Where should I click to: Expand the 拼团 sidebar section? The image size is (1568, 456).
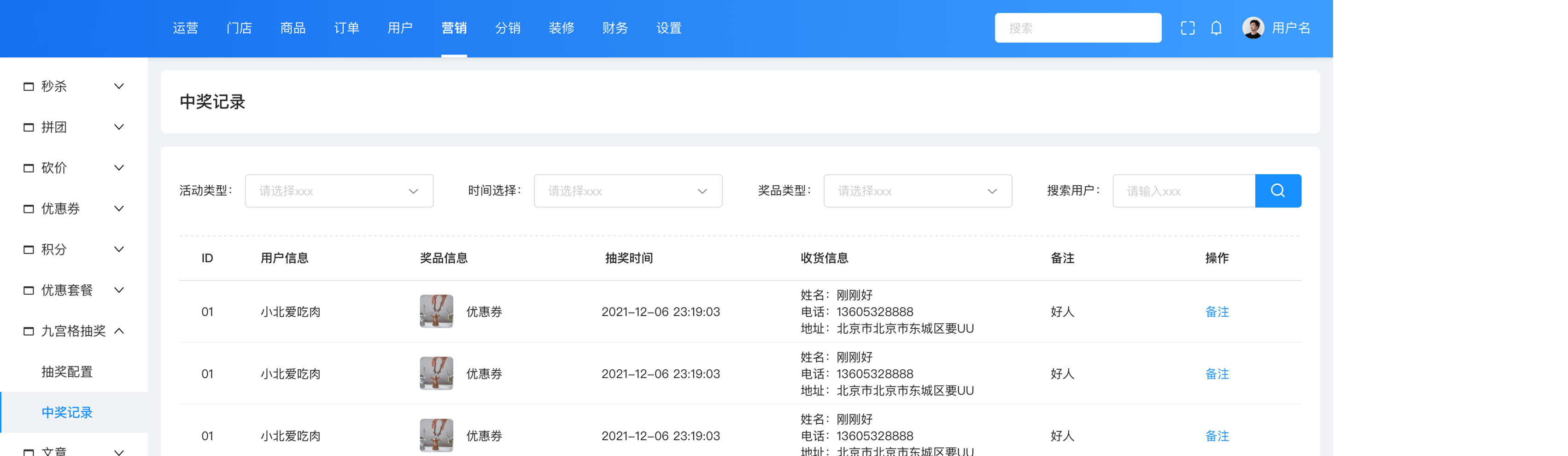pyautogui.click(x=119, y=127)
